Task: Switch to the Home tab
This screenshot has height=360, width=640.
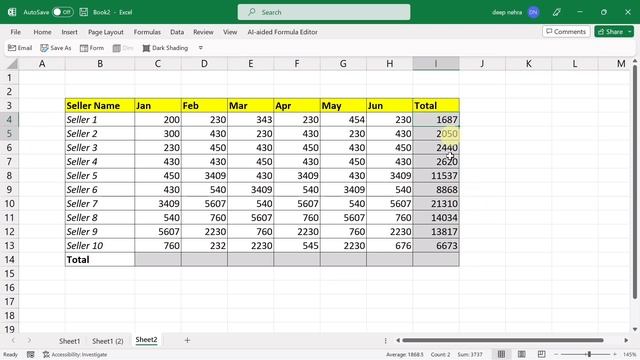Action: point(42,32)
